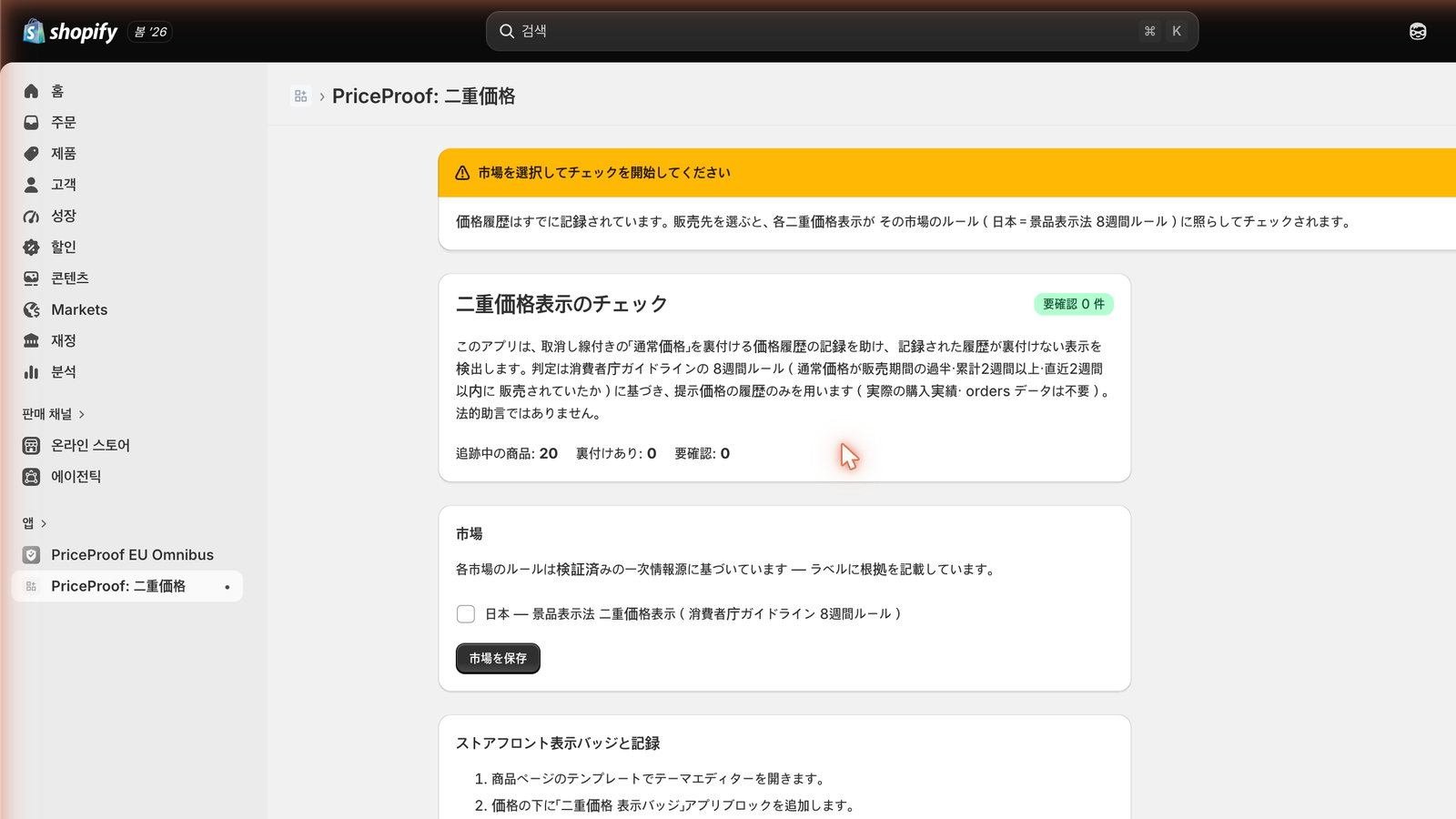Click the 裏付けあり: 0 stat

click(616, 453)
